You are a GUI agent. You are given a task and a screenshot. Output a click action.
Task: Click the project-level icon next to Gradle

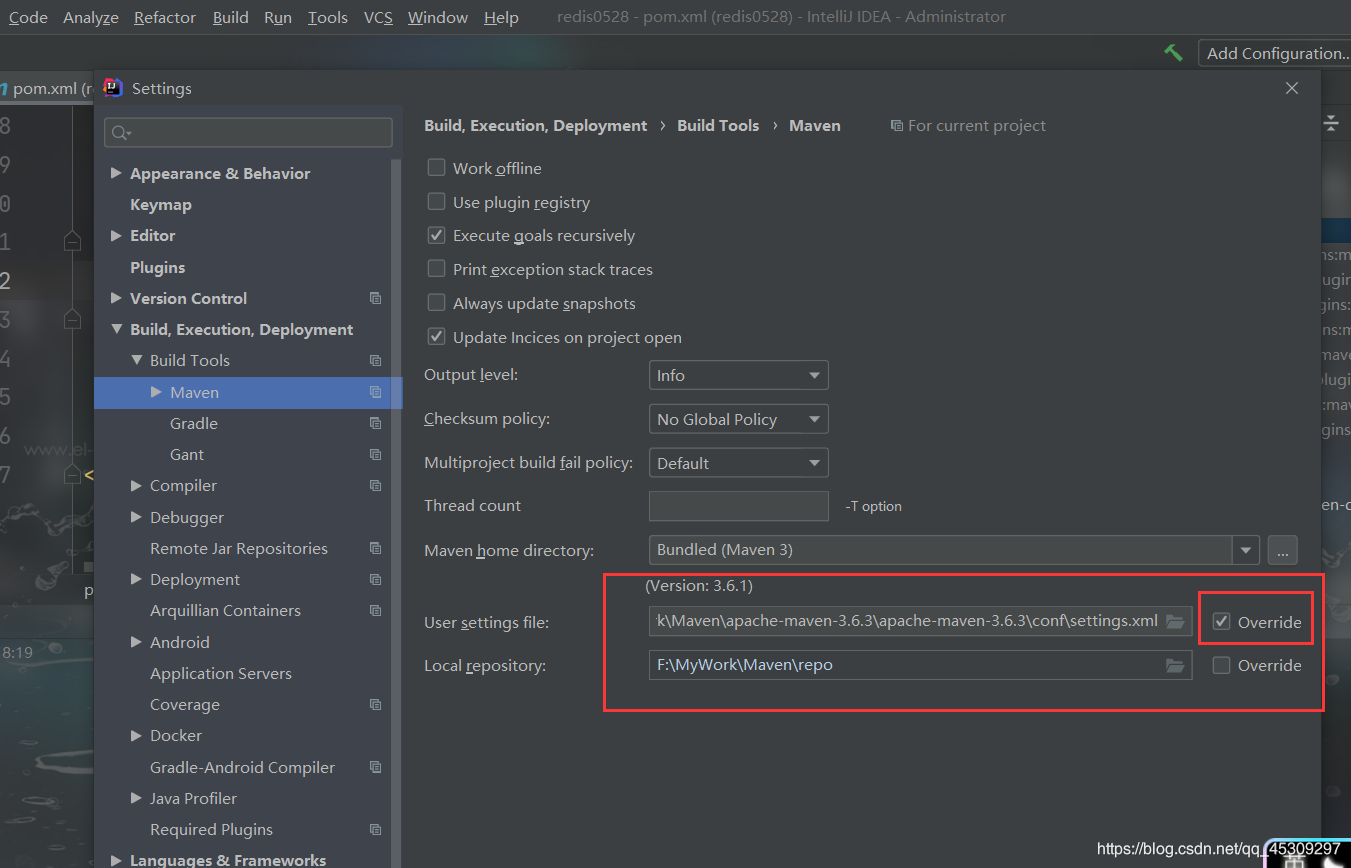point(375,423)
